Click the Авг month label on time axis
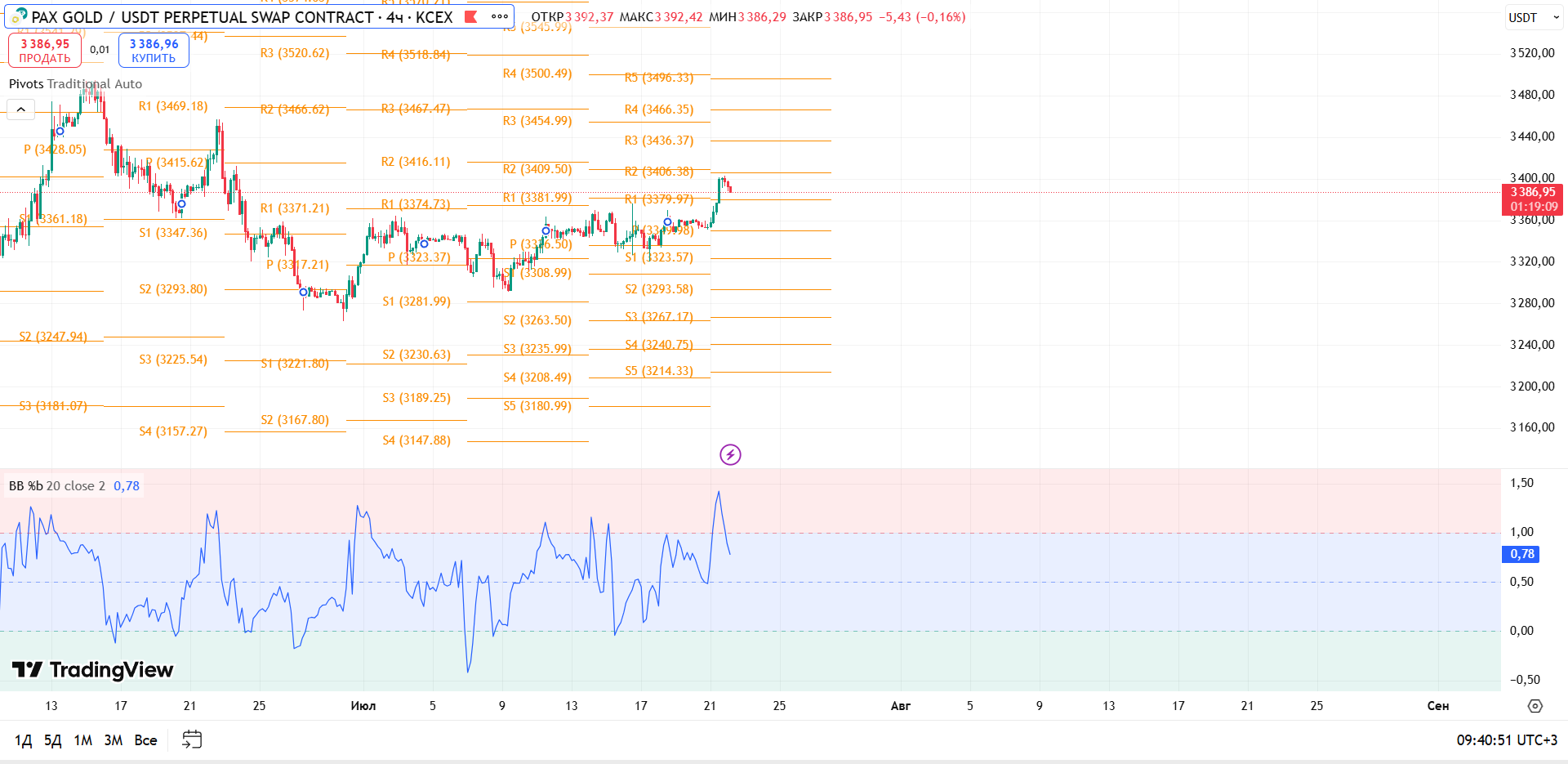Screen dimensions: 1568x764 901,706
